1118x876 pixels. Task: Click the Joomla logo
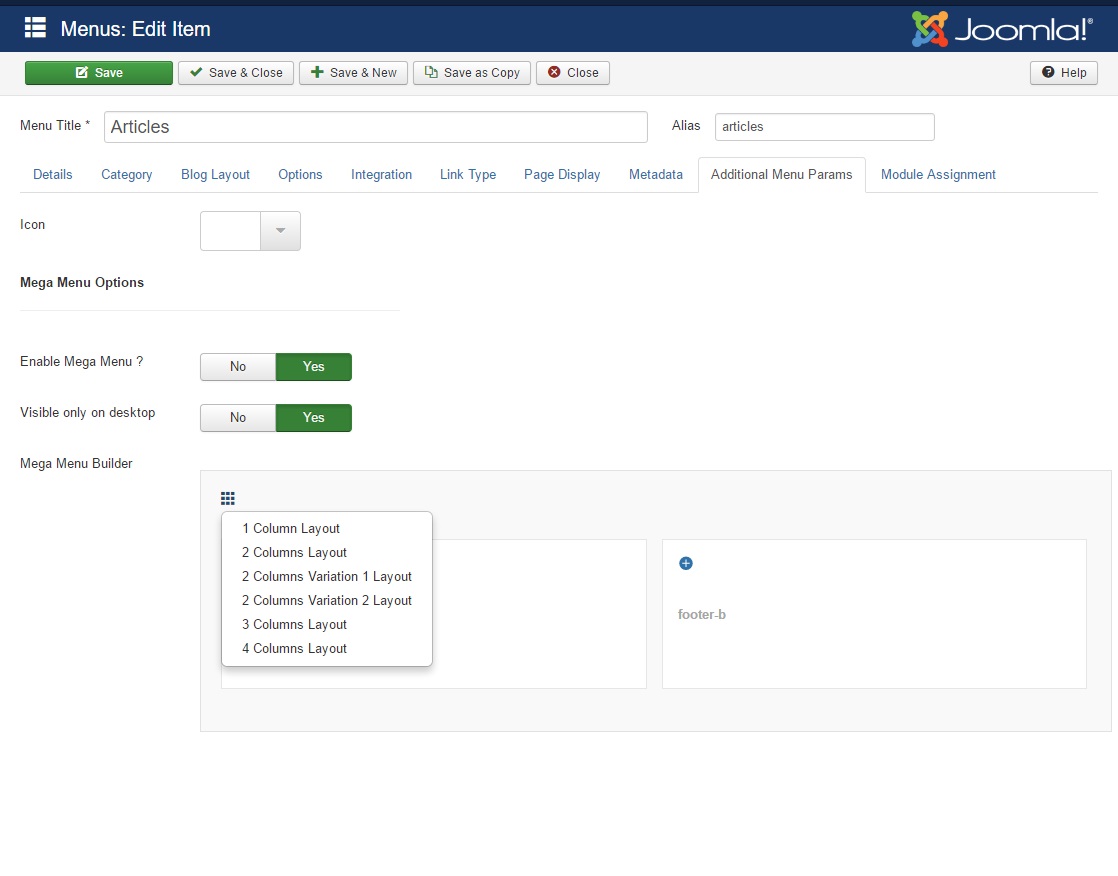1001,29
